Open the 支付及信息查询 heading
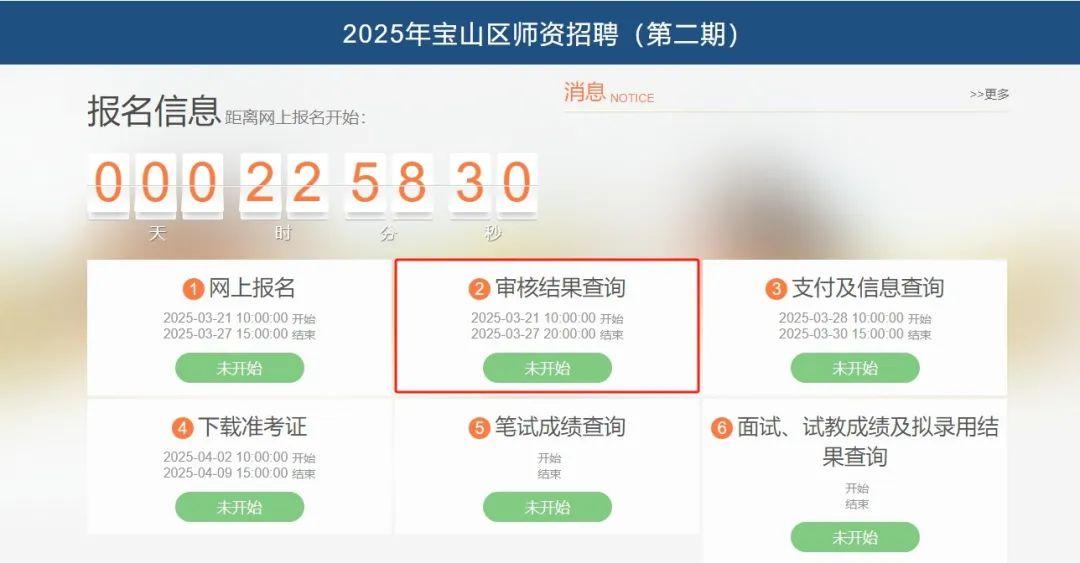This screenshot has width=1080, height=563. (868, 288)
